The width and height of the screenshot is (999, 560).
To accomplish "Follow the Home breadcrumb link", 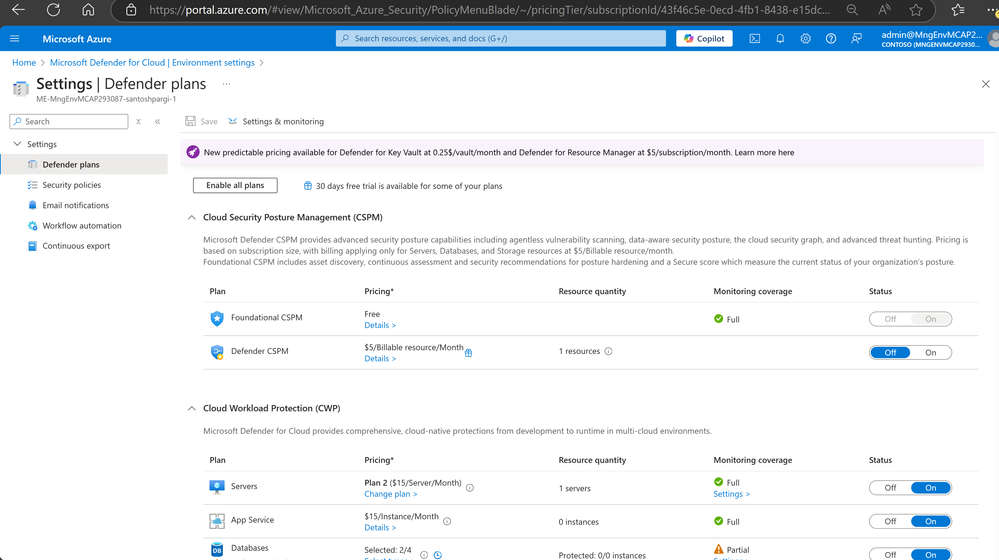I will coord(24,62).
